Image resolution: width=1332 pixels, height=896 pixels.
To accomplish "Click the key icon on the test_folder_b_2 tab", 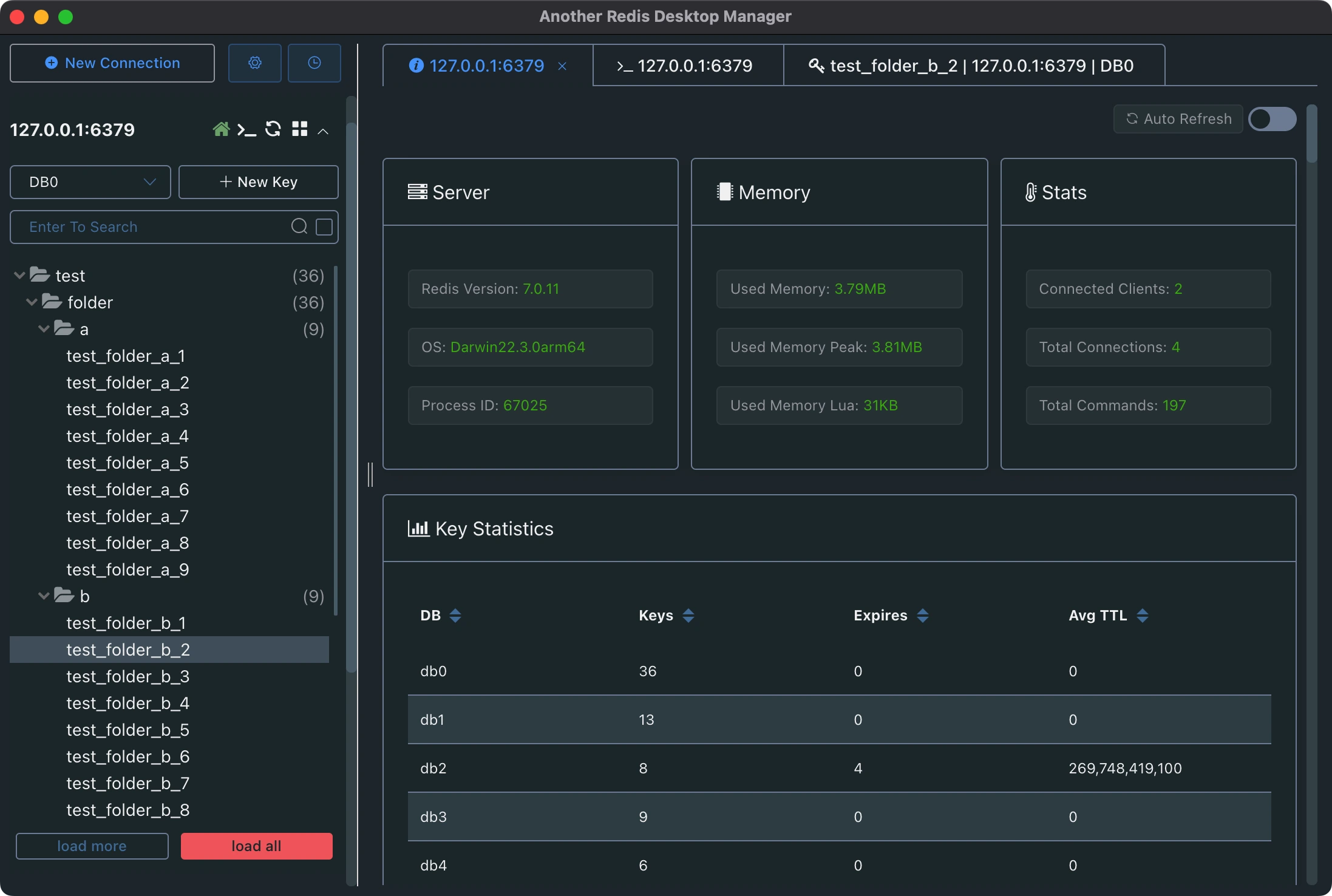I will click(816, 66).
